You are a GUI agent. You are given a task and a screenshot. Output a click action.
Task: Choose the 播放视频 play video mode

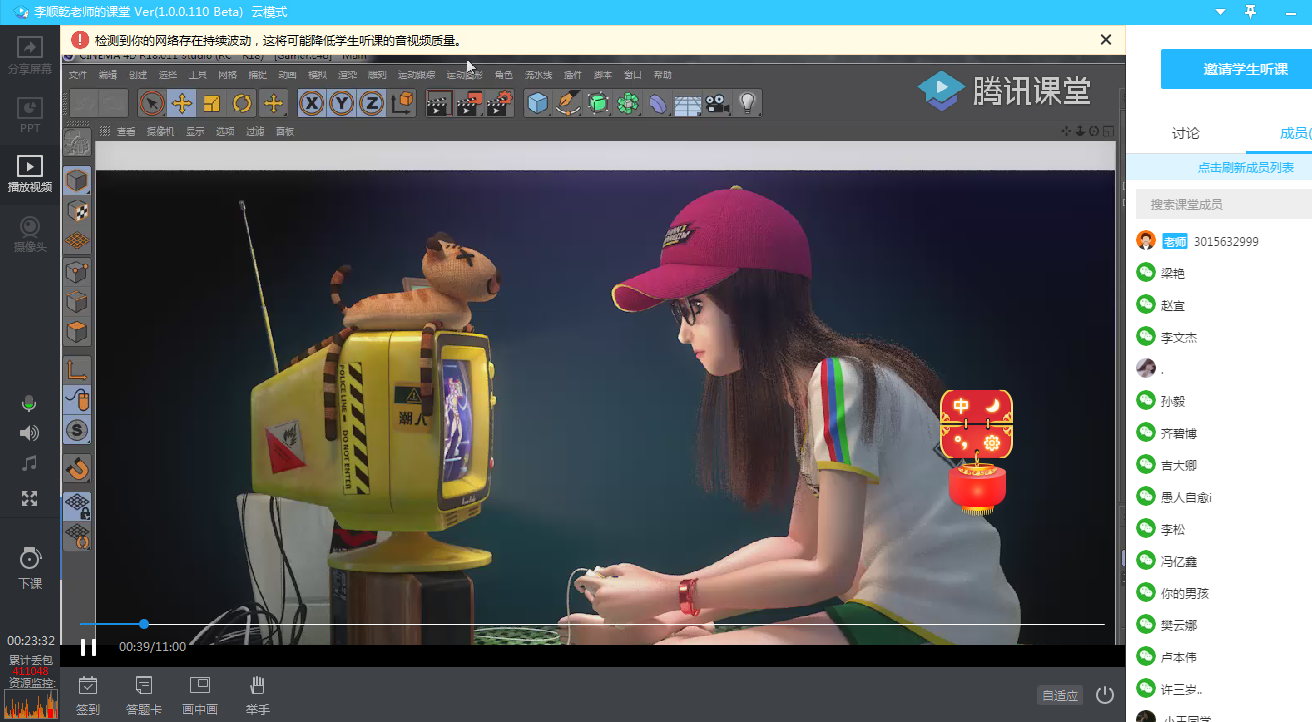click(29, 174)
